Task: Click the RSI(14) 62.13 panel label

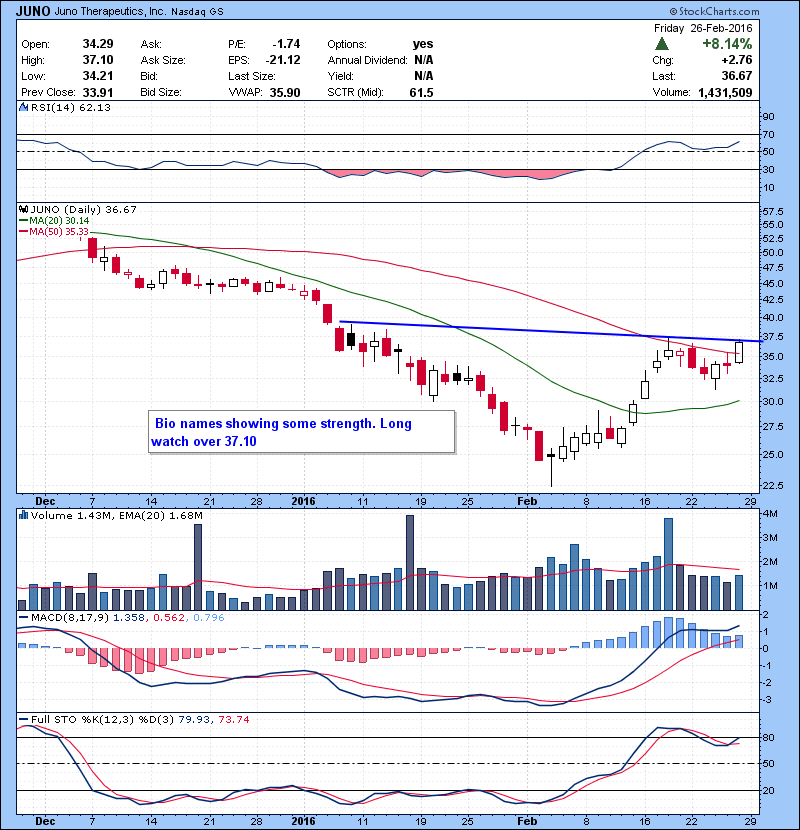Action: 71,107
